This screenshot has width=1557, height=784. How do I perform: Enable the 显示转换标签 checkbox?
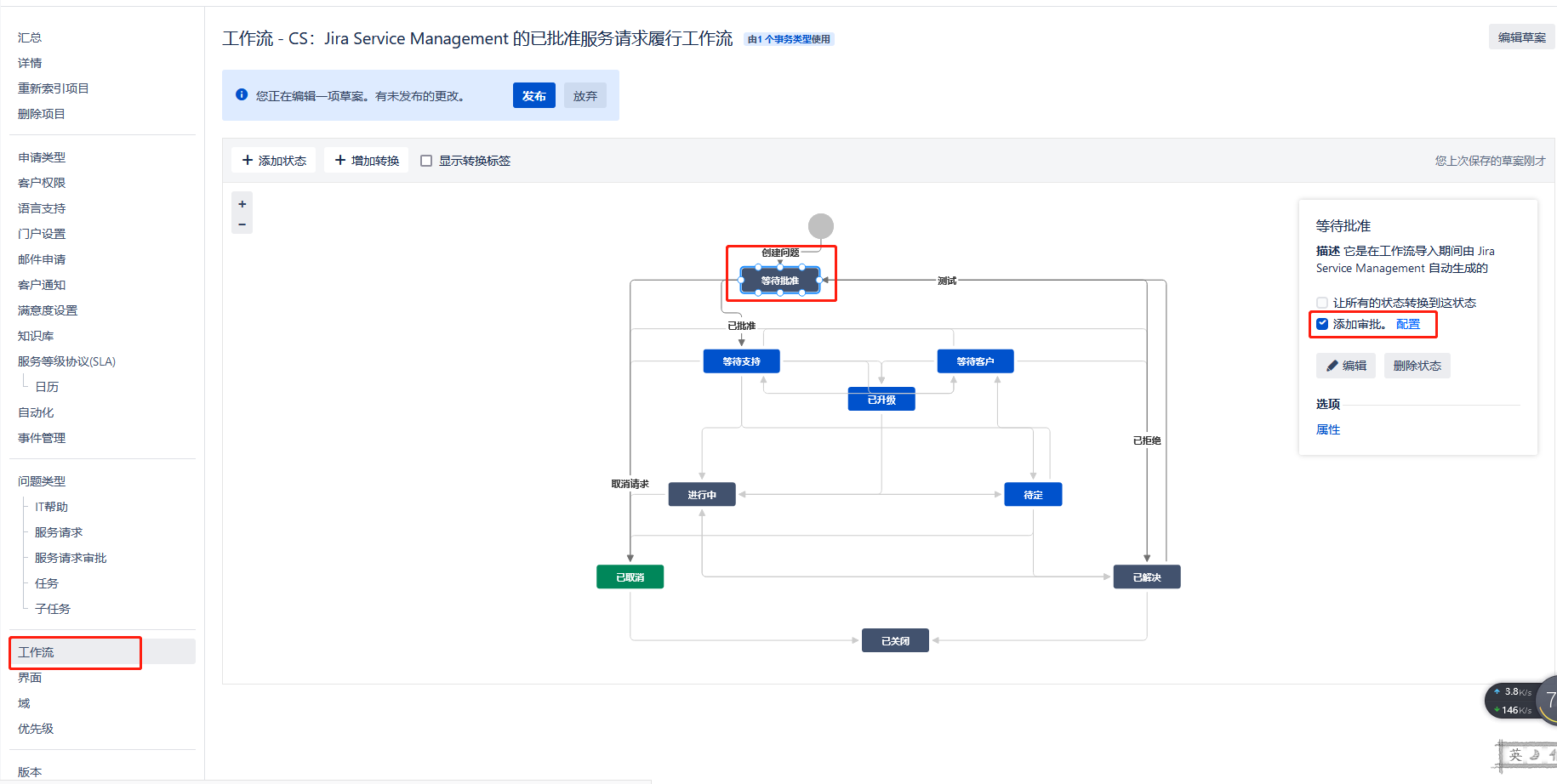coord(426,161)
